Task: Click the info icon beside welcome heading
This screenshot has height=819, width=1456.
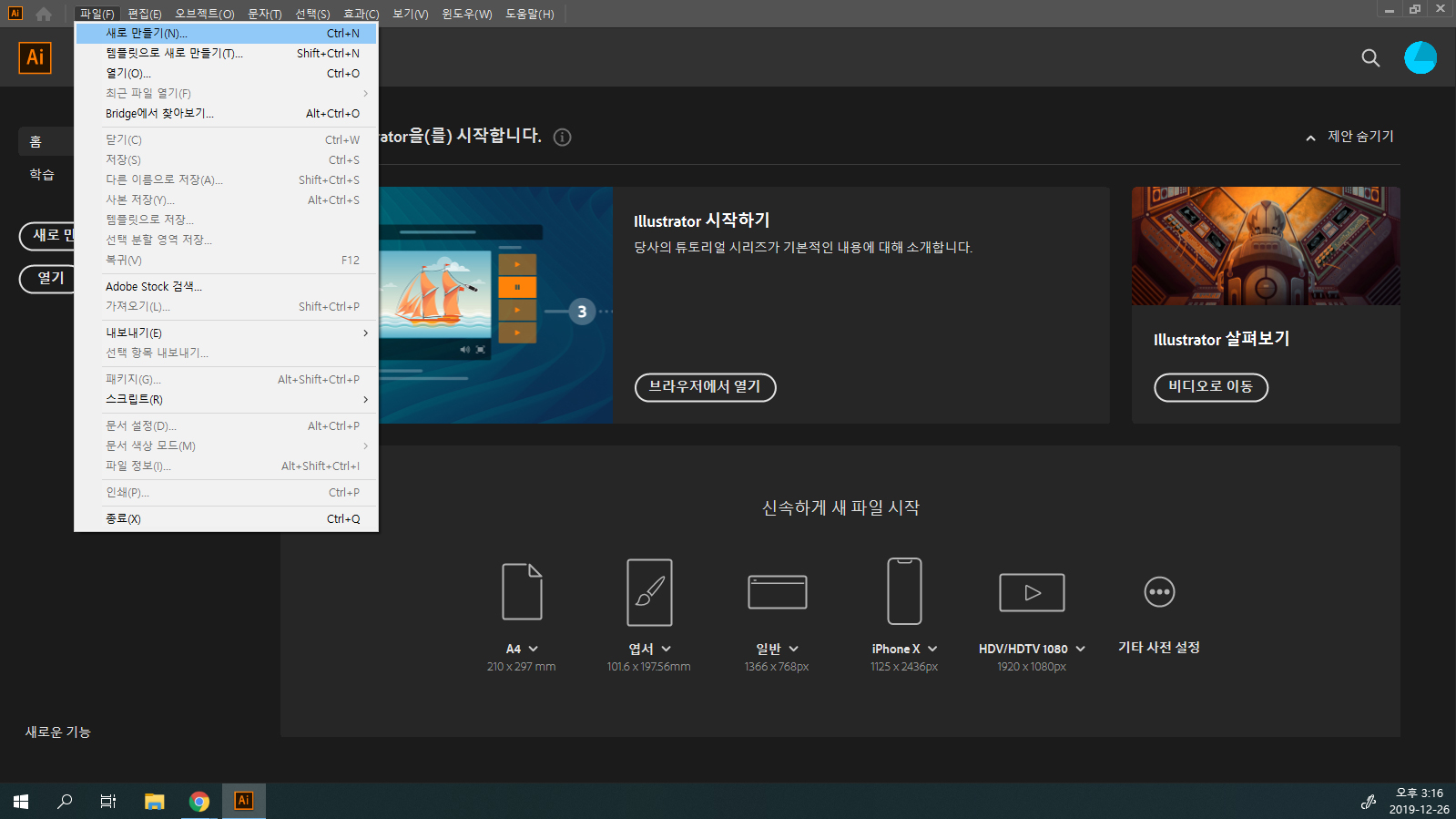Action: tap(563, 138)
